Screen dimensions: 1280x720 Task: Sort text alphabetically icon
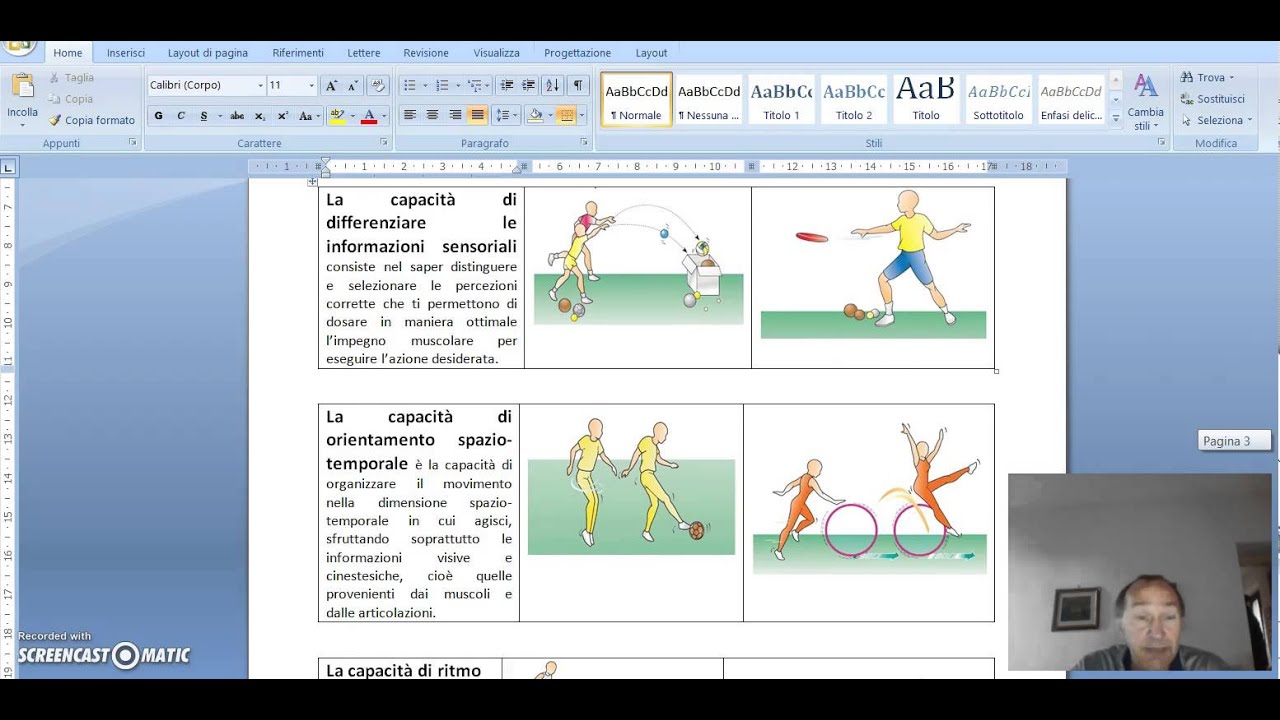click(x=553, y=86)
